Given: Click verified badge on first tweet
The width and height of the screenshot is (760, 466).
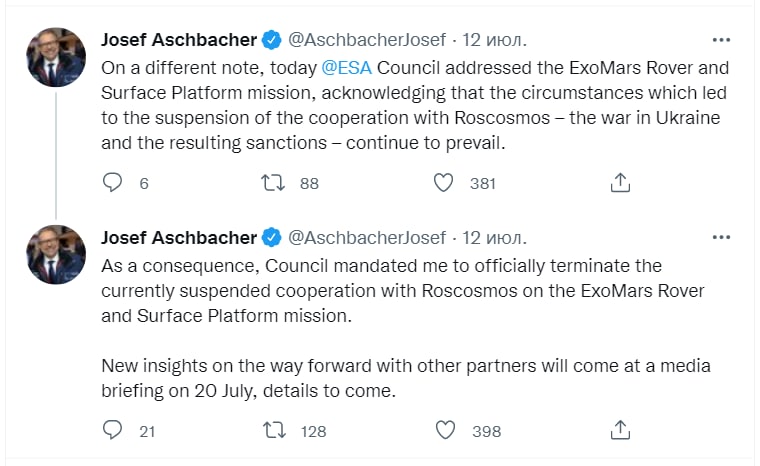Looking at the screenshot, I should click(x=271, y=41).
